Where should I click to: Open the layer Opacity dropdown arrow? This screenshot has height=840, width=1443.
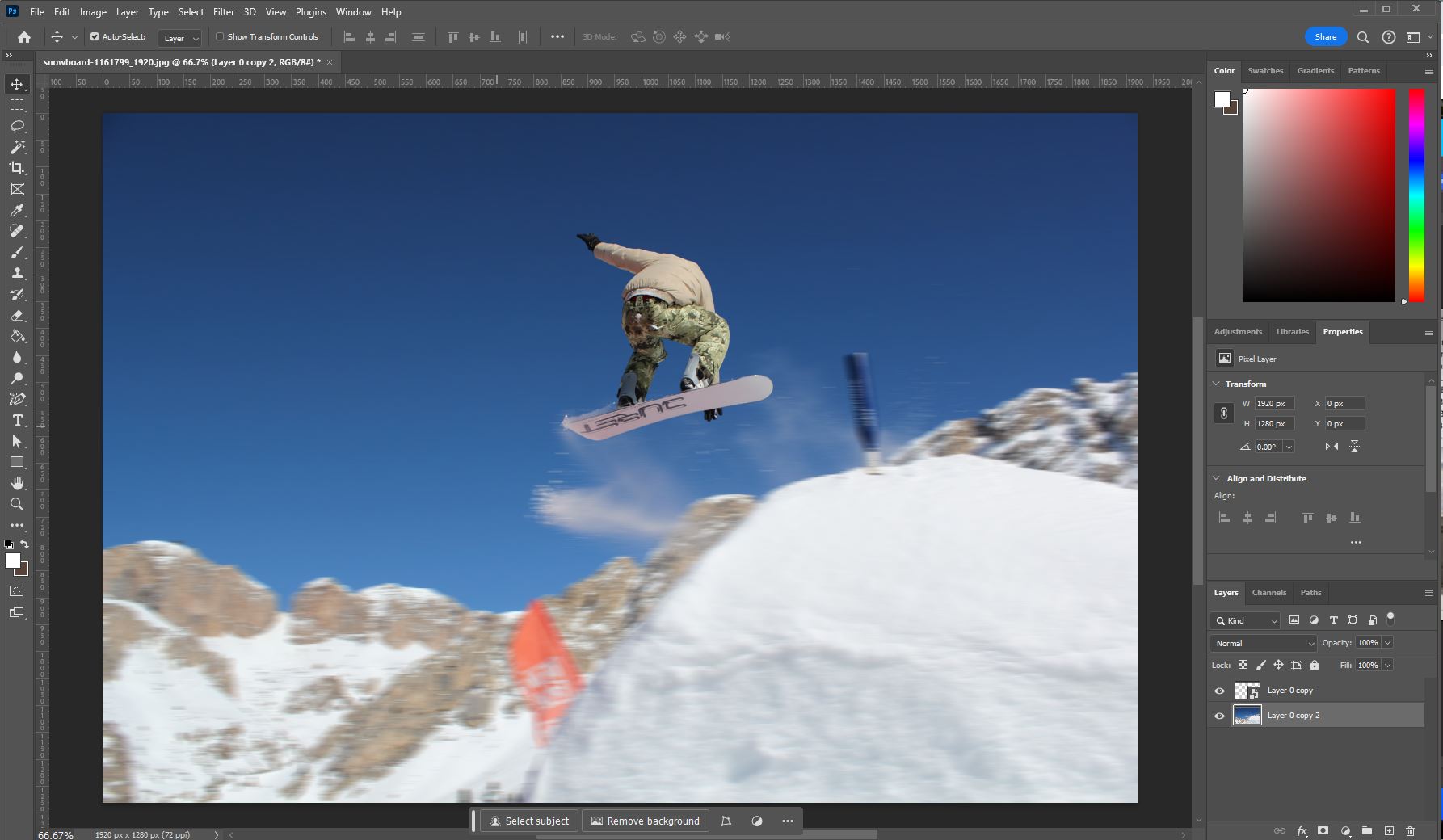(1388, 643)
